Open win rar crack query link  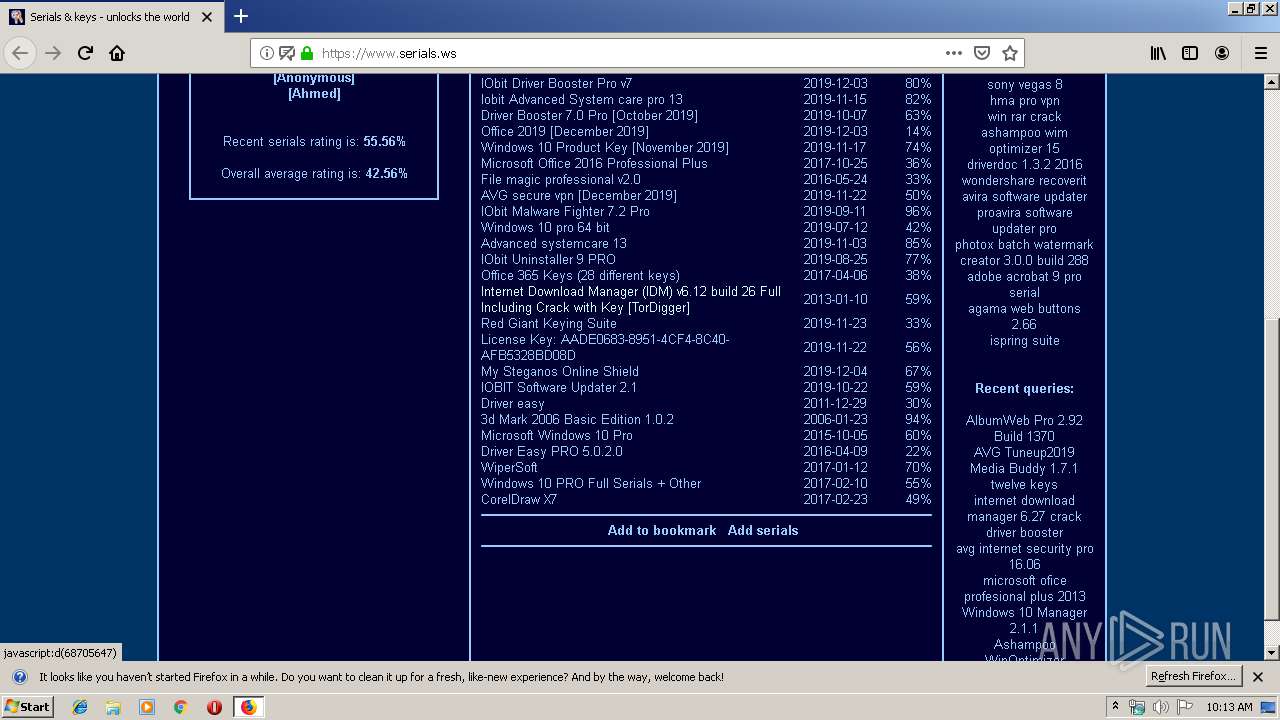click(1025, 116)
